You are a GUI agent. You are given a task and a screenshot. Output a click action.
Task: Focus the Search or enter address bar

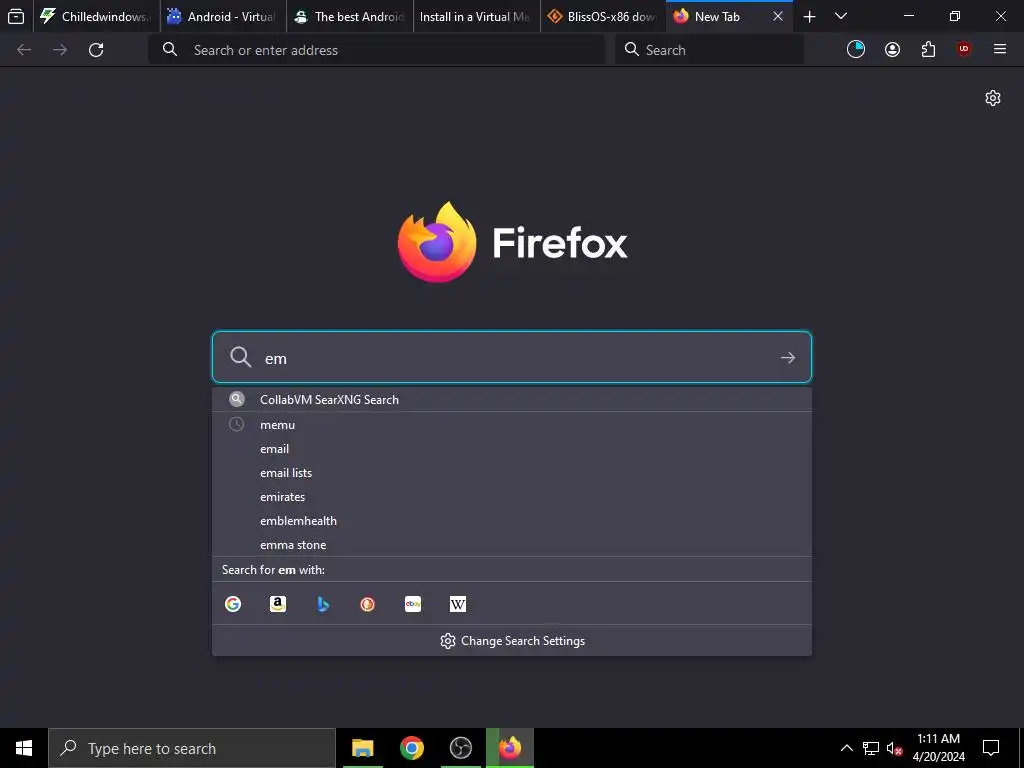[x=376, y=50]
